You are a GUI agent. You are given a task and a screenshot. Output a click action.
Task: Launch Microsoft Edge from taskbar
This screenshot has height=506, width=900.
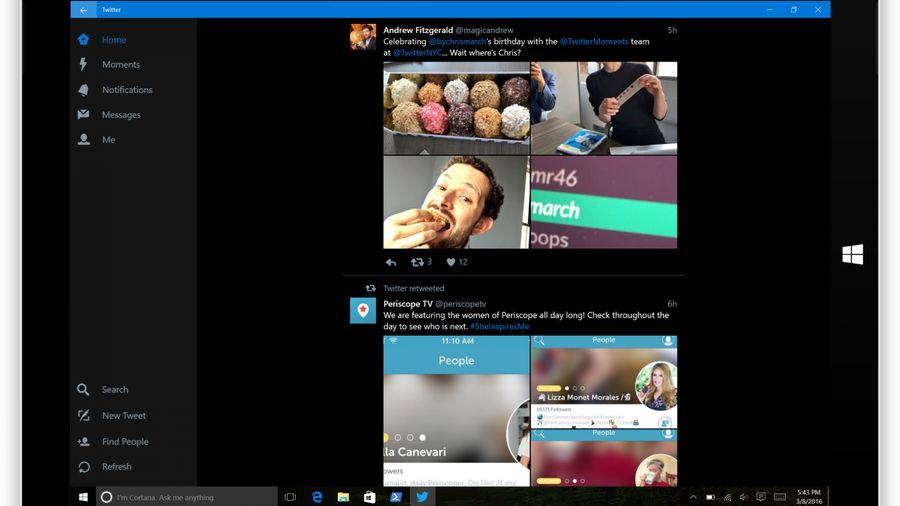click(317, 497)
